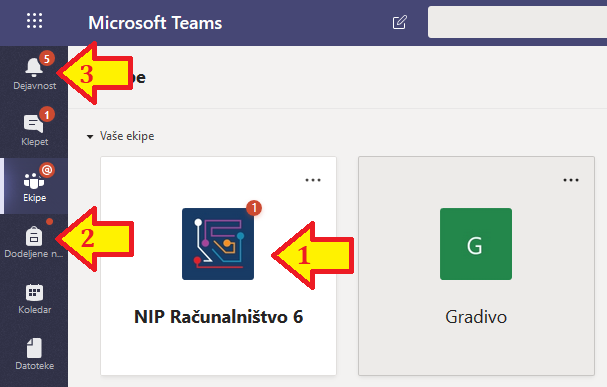Open the green Gradivo team avatar
The height and width of the screenshot is (387, 607).
[x=476, y=244]
